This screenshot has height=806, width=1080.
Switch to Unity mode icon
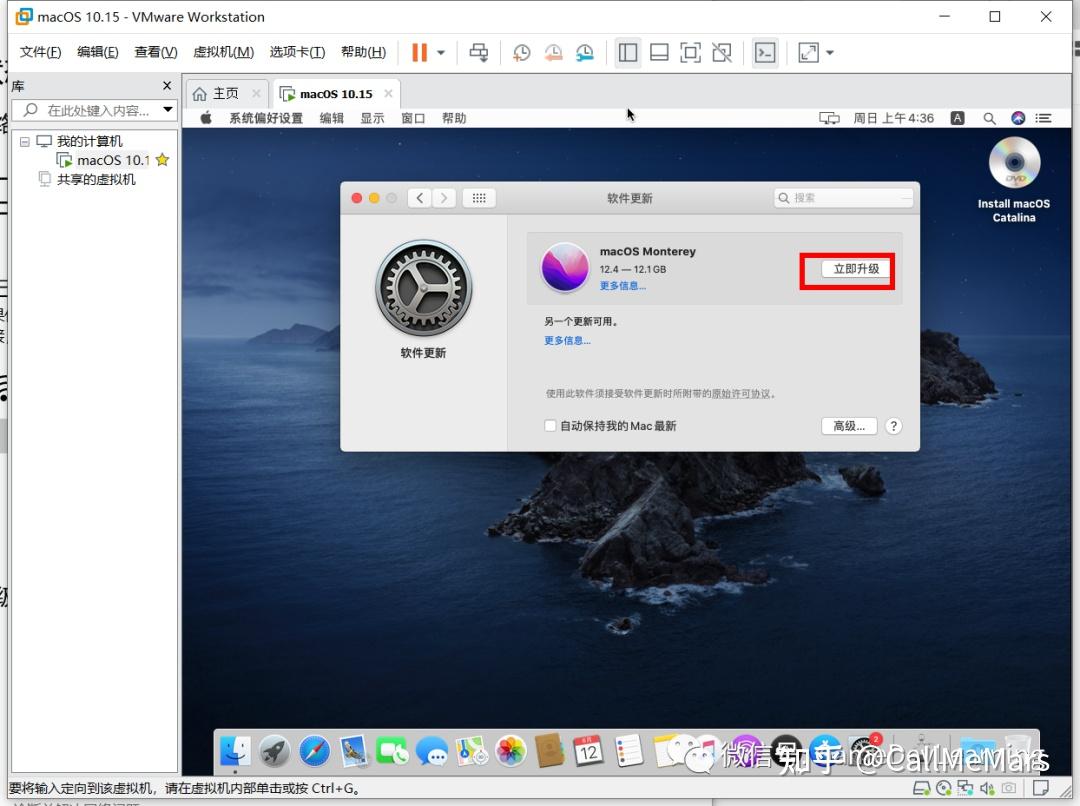[x=722, y=52]
